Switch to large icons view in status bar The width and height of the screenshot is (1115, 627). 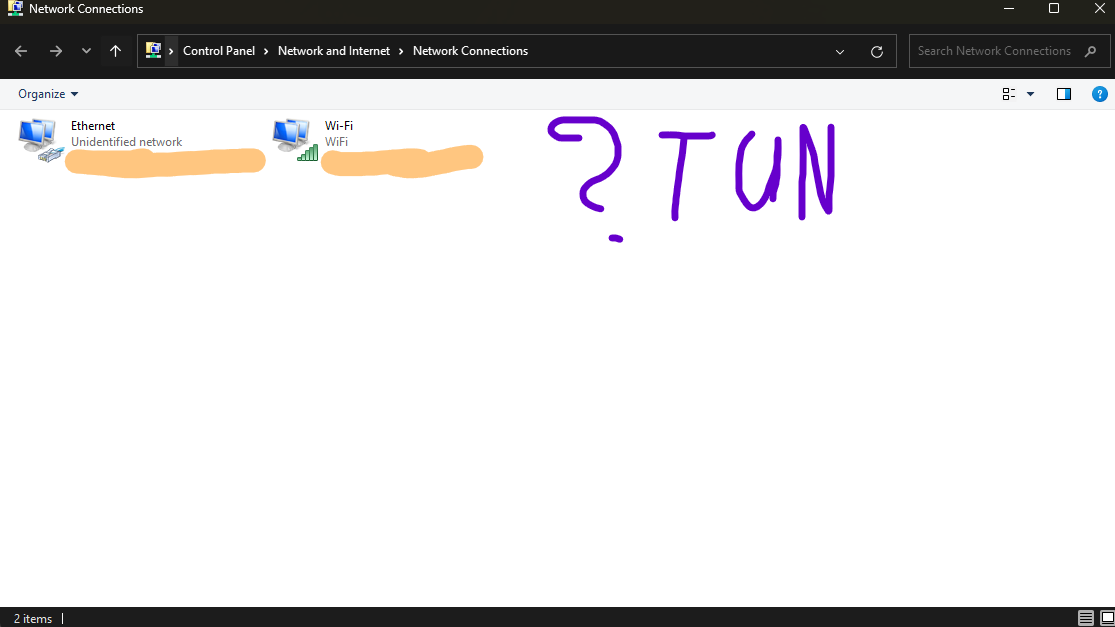(x=1104, y=618)
